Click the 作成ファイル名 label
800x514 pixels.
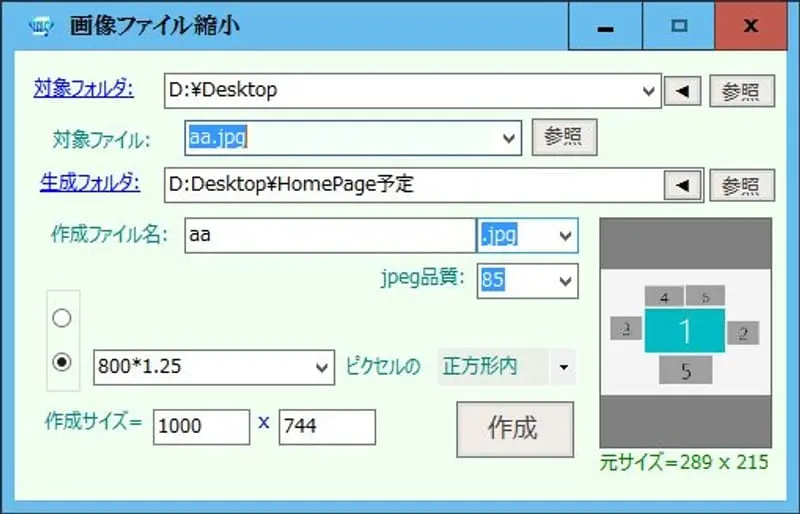pyautogui.click(x=109, y=235)
